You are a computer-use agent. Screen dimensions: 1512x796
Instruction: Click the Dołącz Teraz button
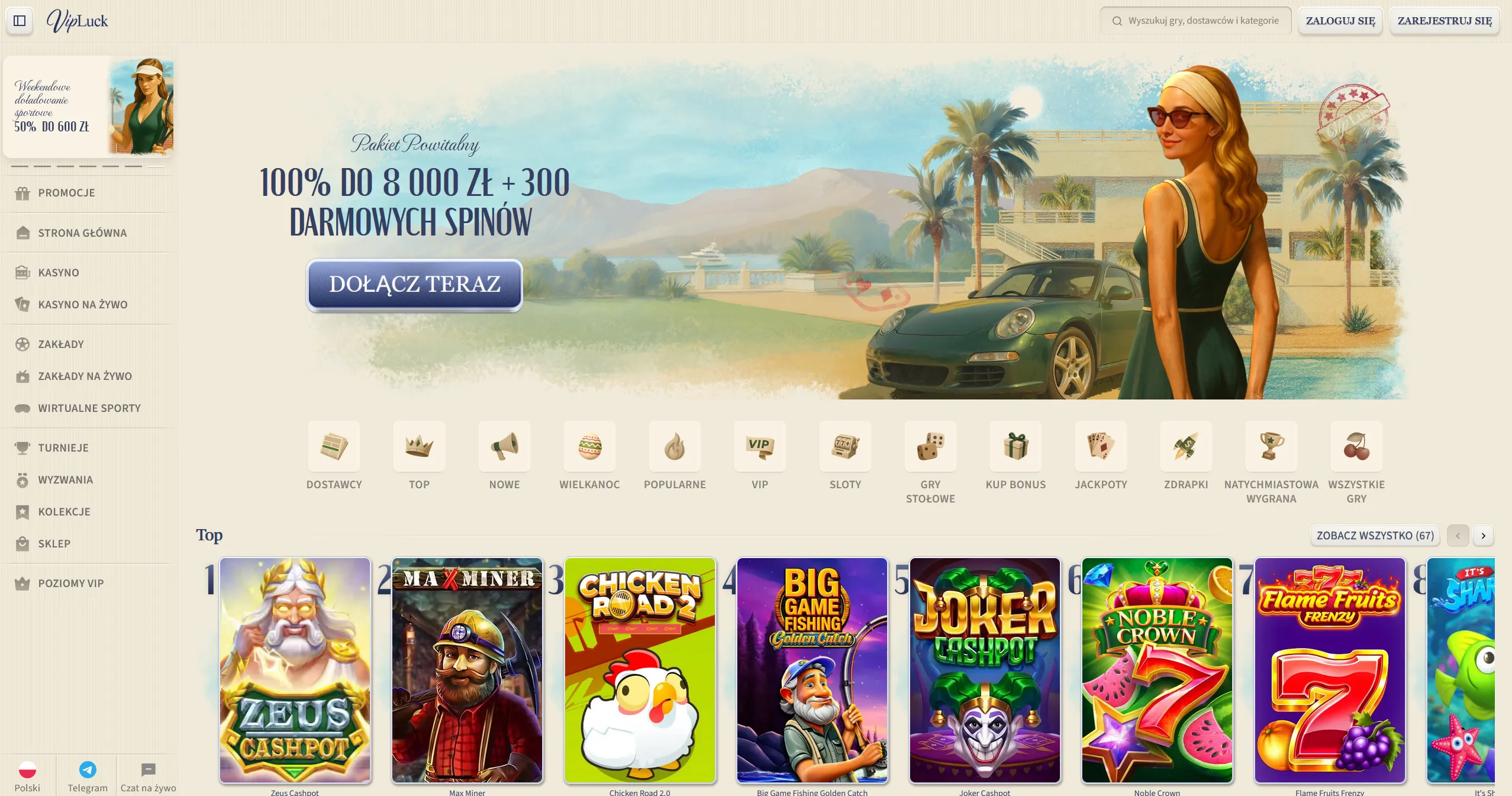[x=414, y=284]
